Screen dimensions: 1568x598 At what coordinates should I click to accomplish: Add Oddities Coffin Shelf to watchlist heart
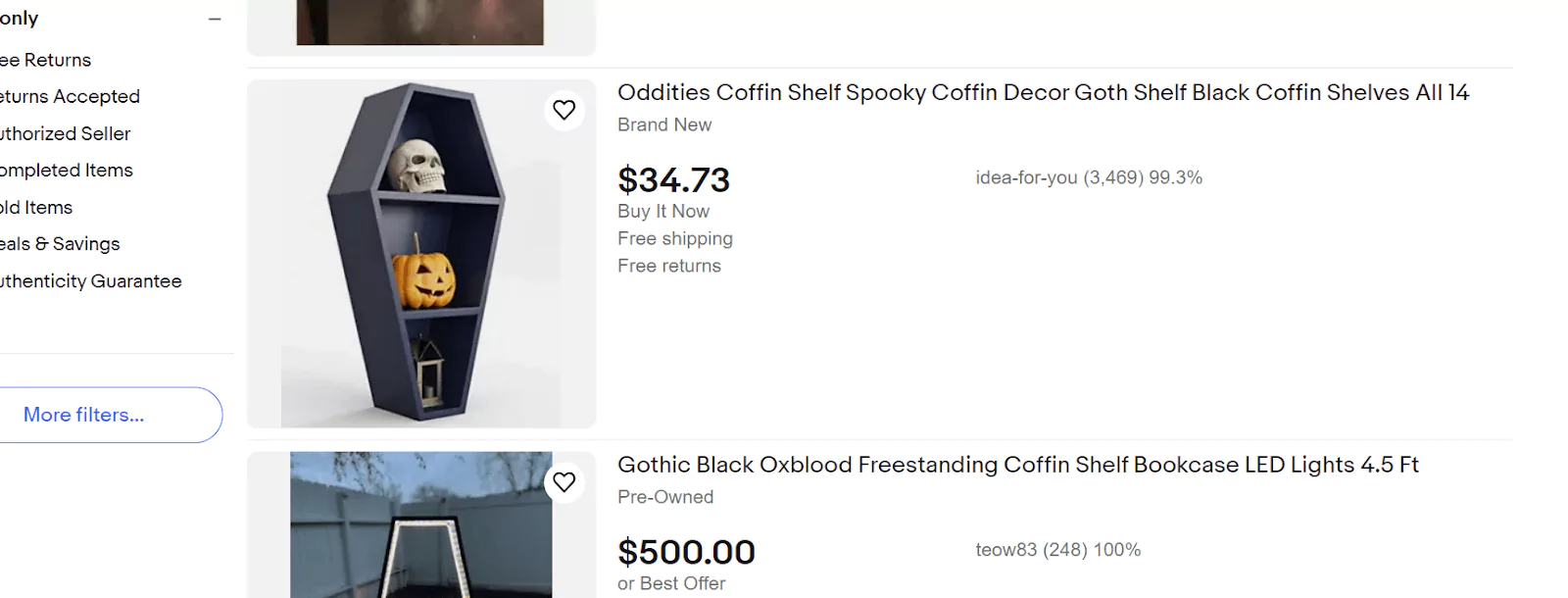(x=563, y=110)
